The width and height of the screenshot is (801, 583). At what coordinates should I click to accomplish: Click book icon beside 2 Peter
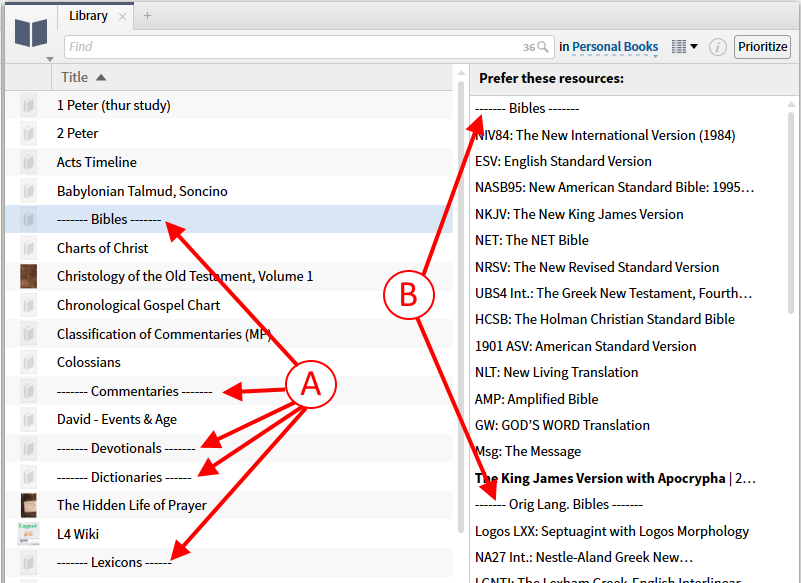[x=29, y=133]
